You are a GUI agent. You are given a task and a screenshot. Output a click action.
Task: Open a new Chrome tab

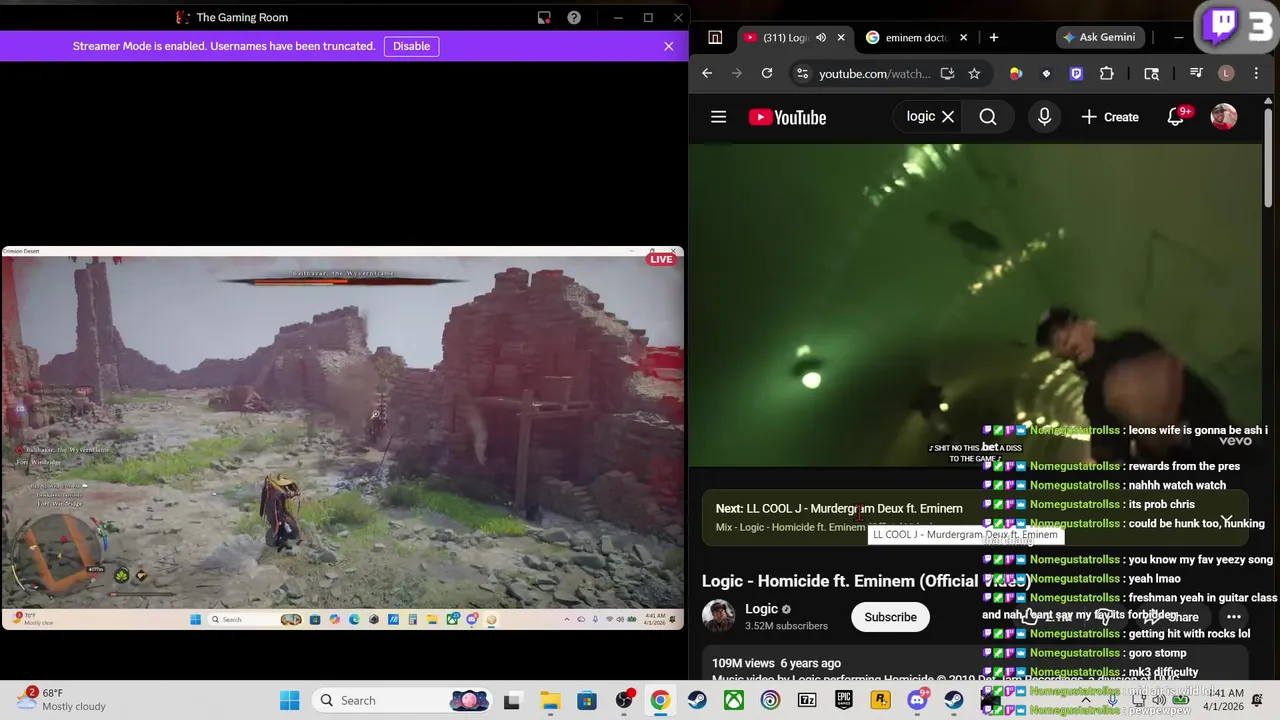[x=994, y=38]
